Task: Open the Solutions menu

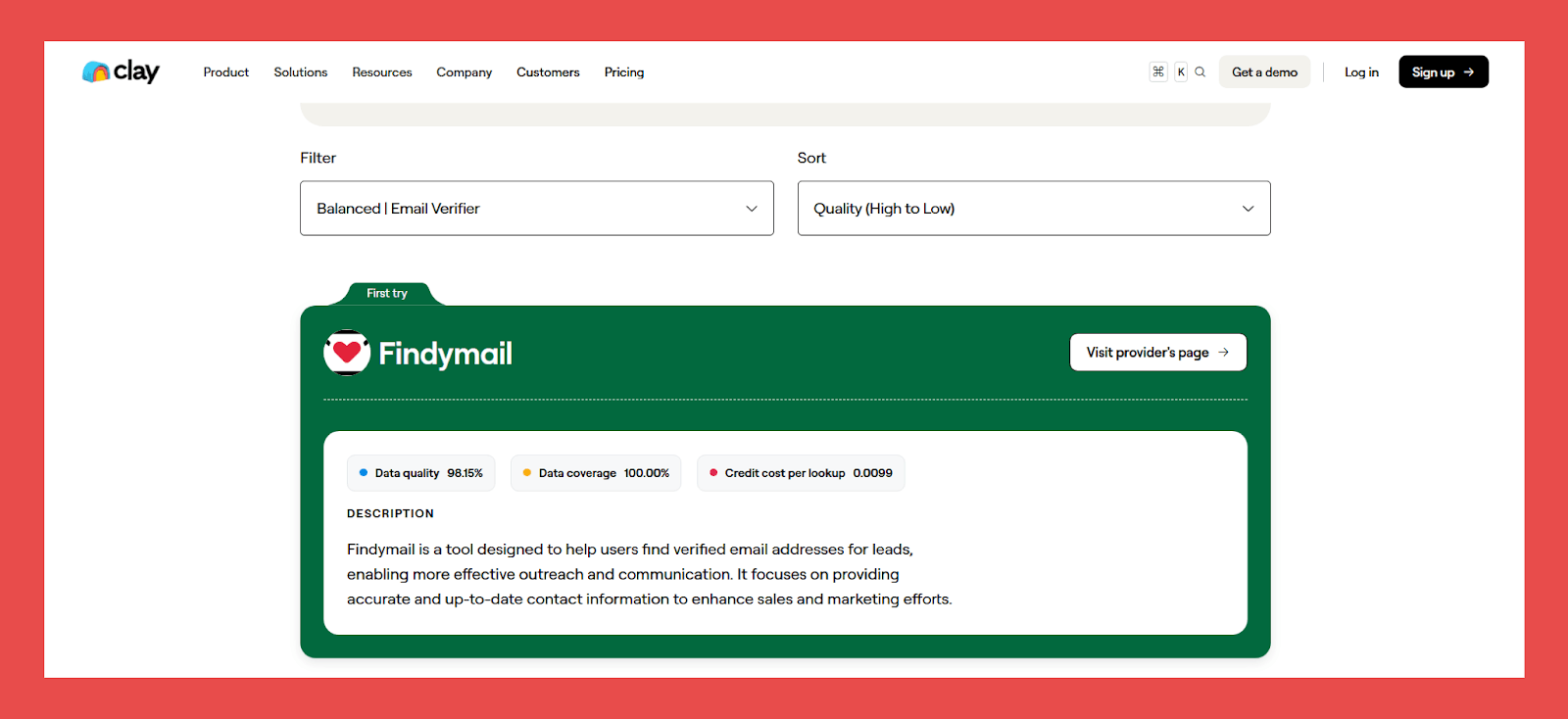Action: pos(301,72)
